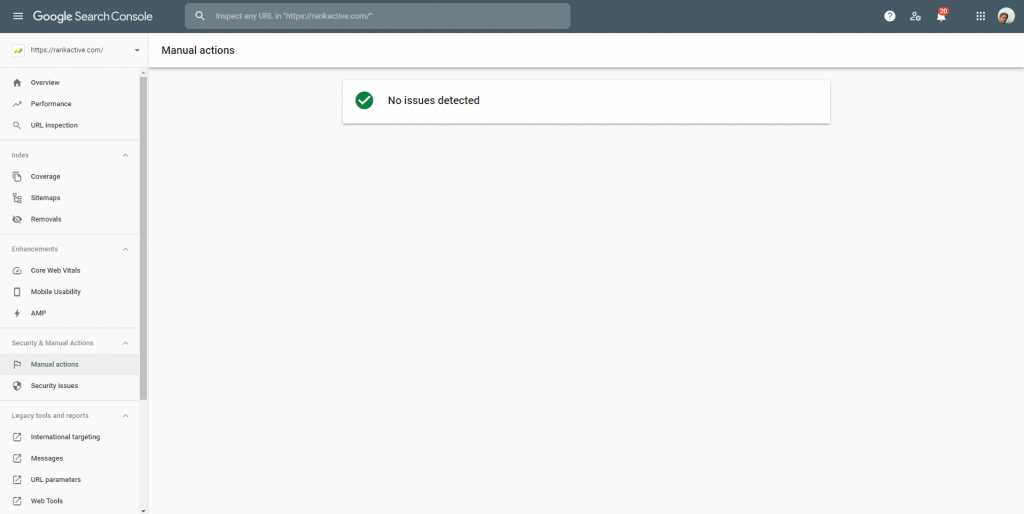
Task: Open Core Web Vitals report
Action: pos(69,270)
